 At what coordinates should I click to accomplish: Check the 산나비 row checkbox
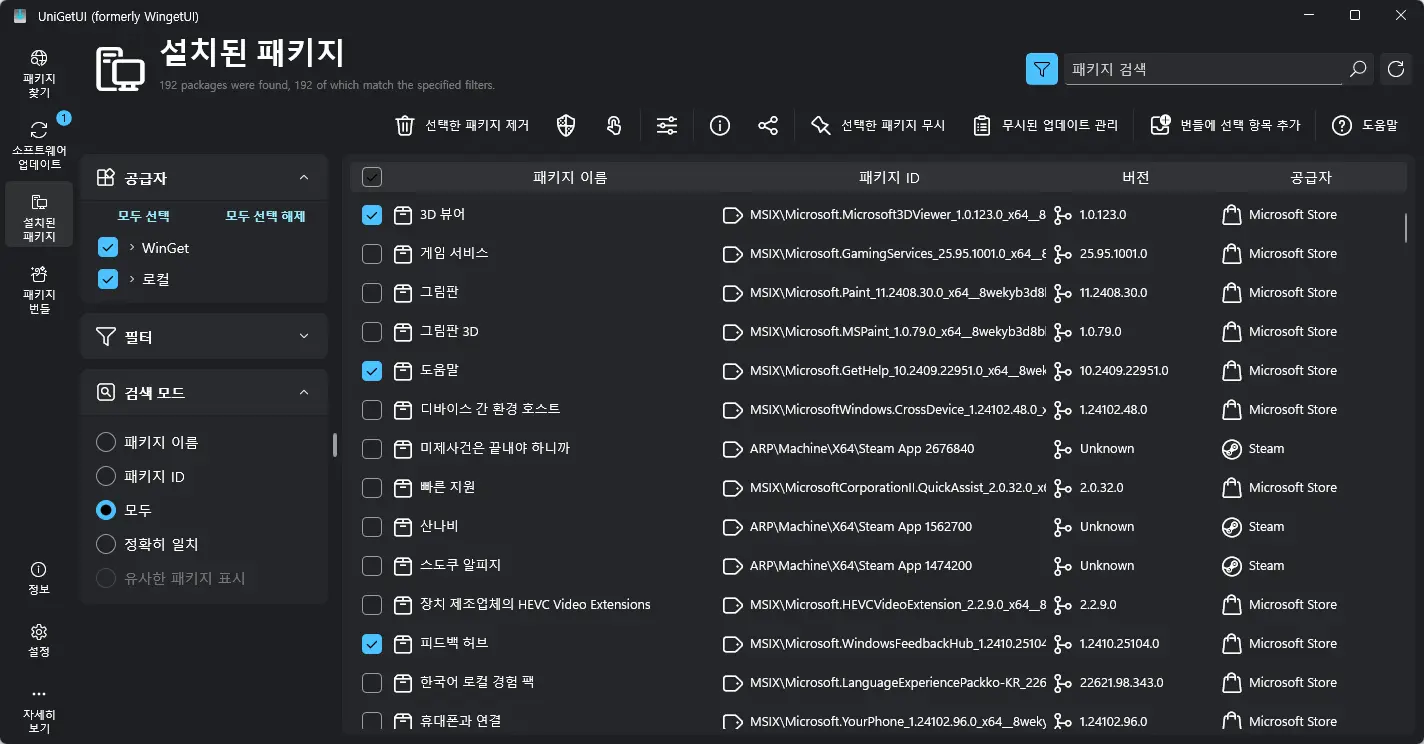click(372, 527)
